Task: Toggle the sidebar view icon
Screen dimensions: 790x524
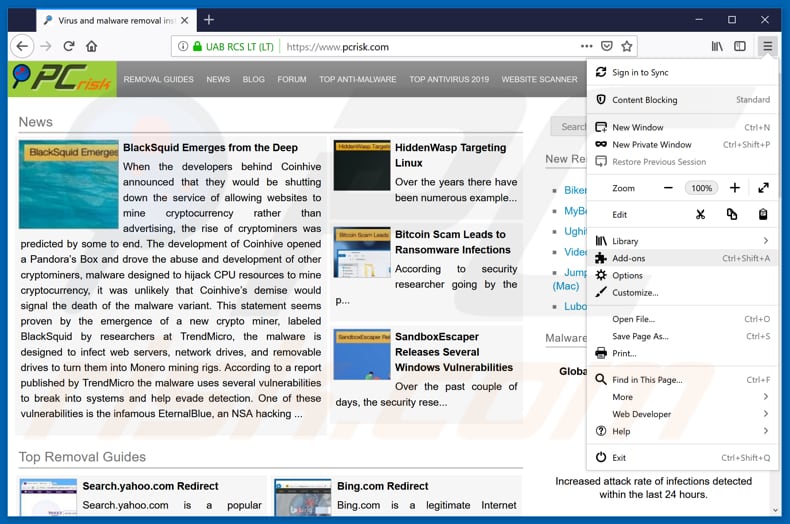Action: (740, 47)
